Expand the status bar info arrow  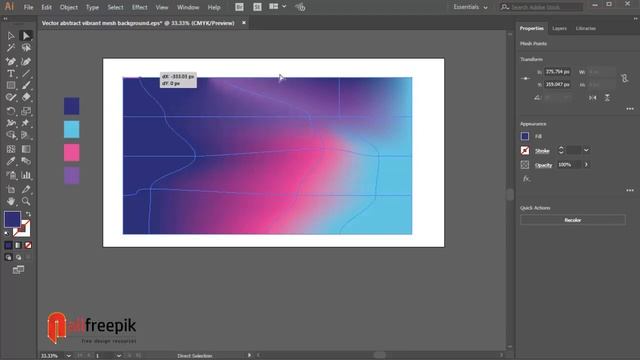pos(249,356)
